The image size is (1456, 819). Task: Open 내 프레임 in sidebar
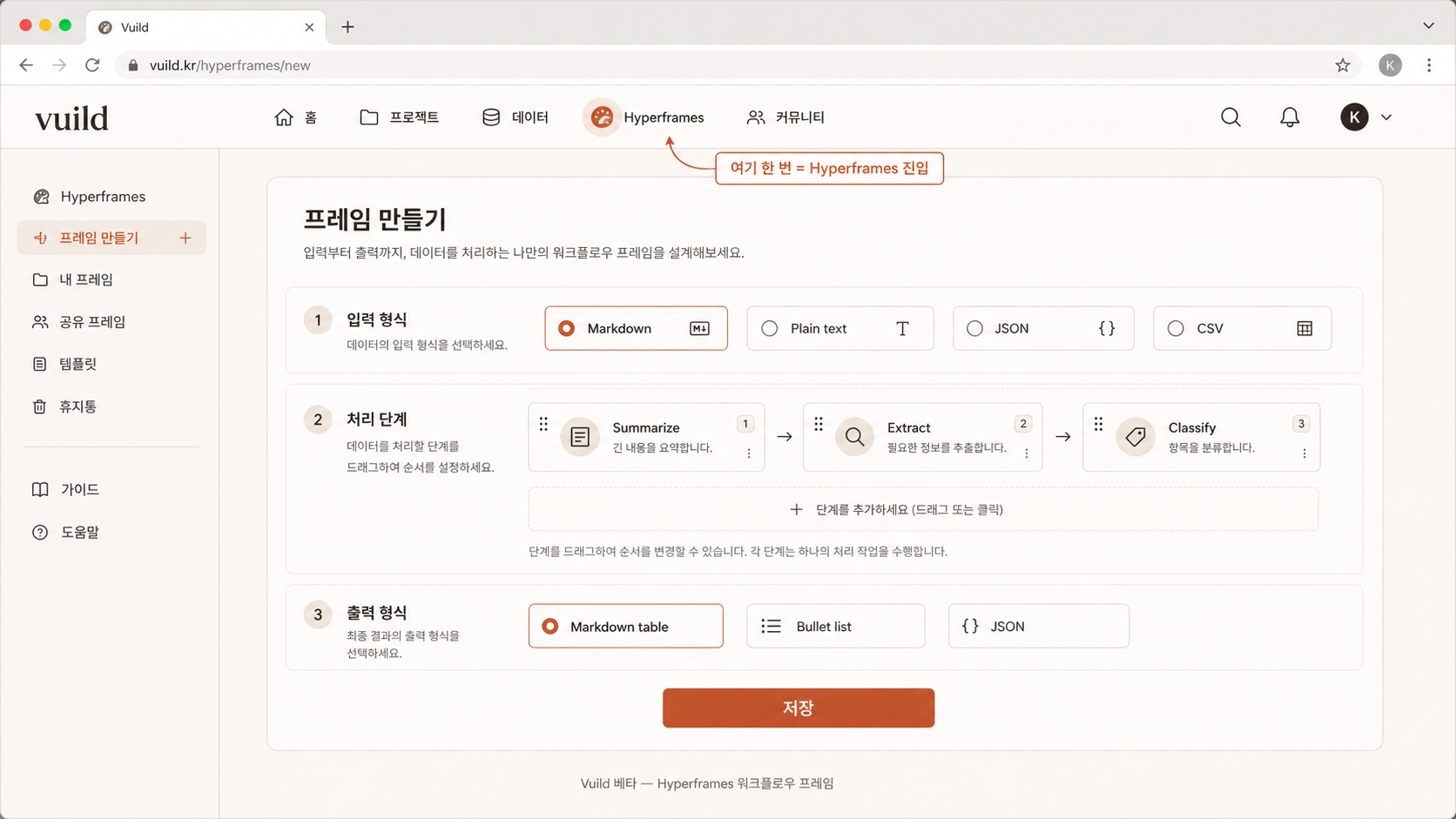73,279
